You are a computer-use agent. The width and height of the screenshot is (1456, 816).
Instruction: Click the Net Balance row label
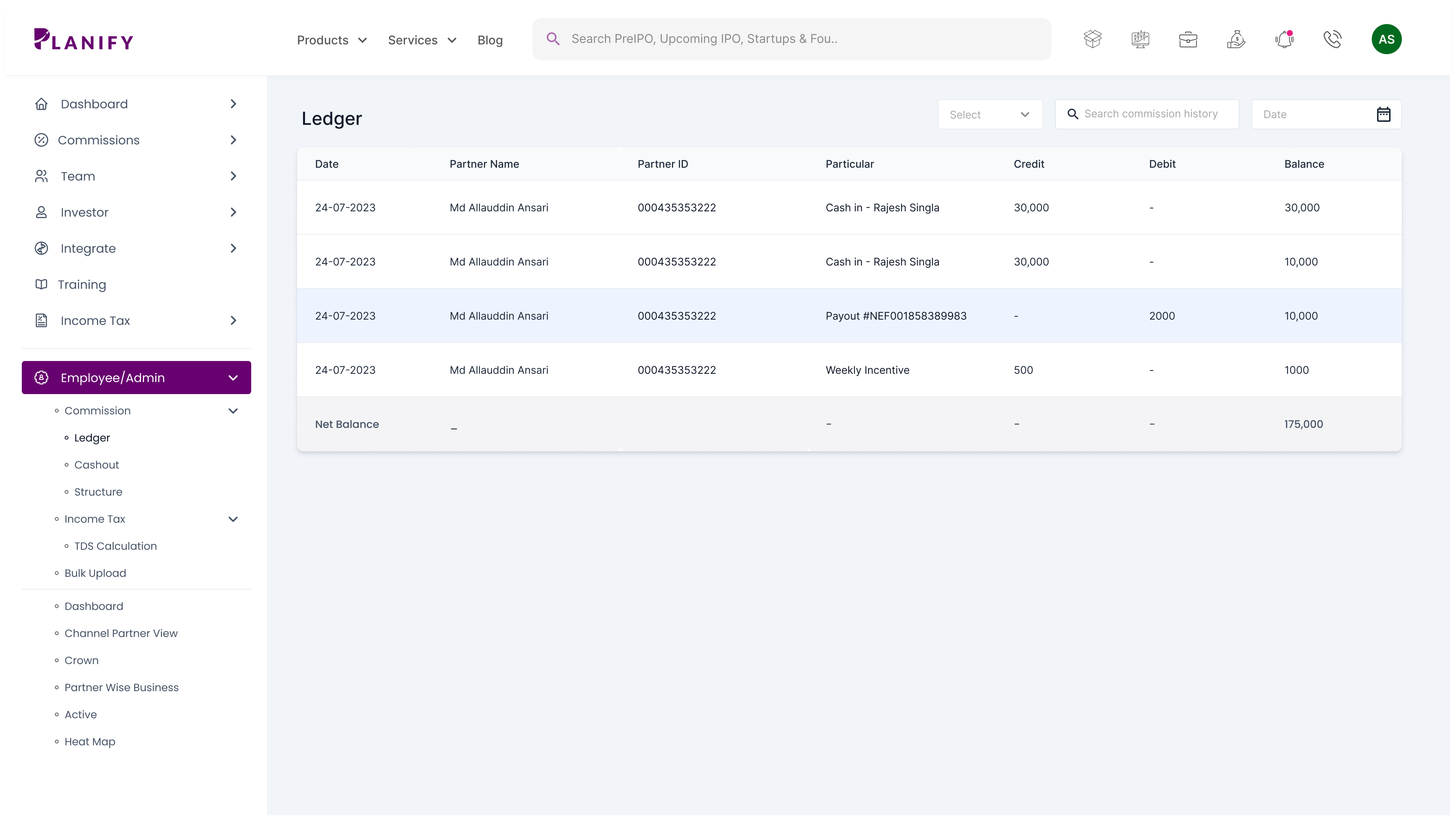[347, 425]
